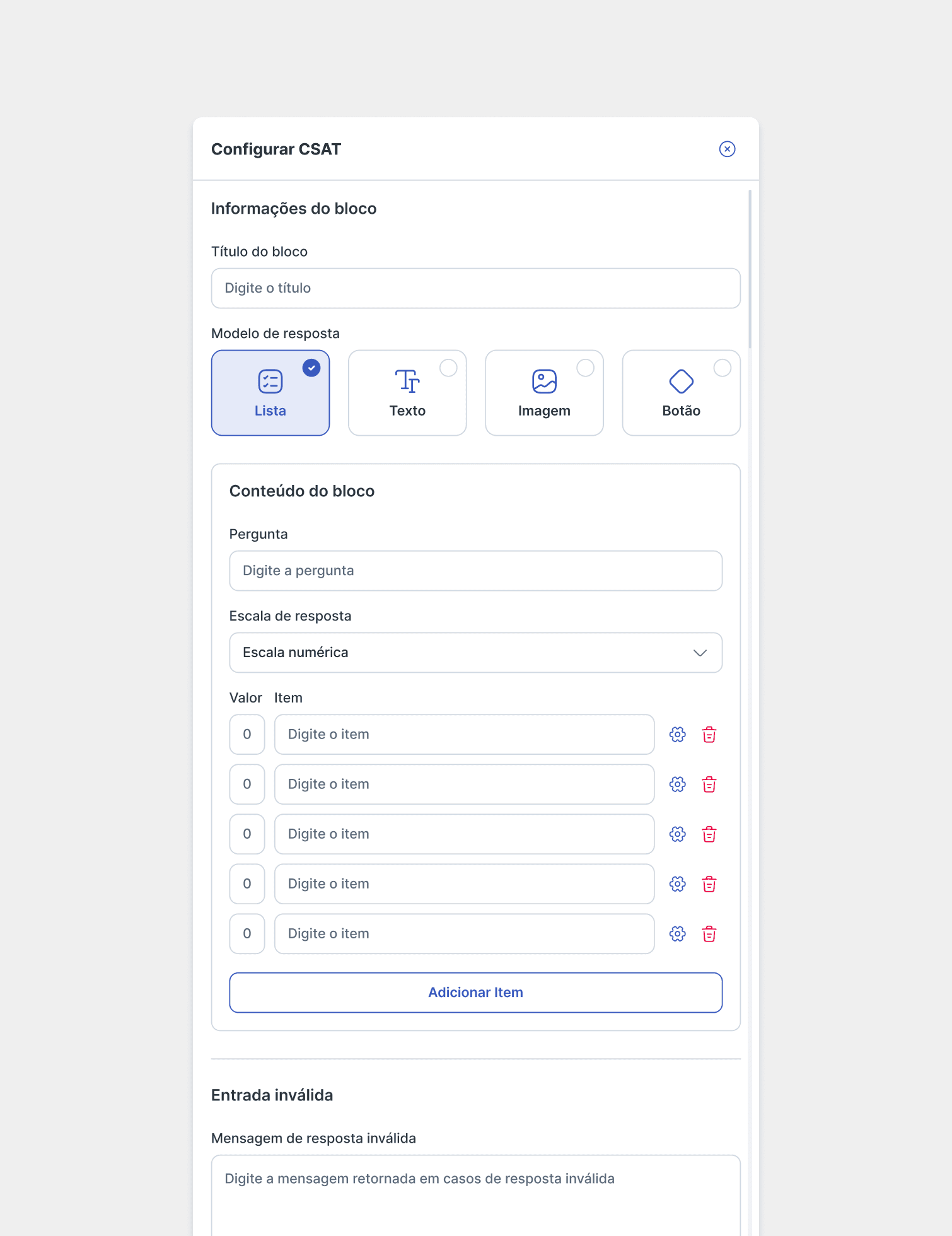This screenshot has width=952, height=1236.
Task: Click the Configurar CSAT heading
Action: [x=276, y=149]
